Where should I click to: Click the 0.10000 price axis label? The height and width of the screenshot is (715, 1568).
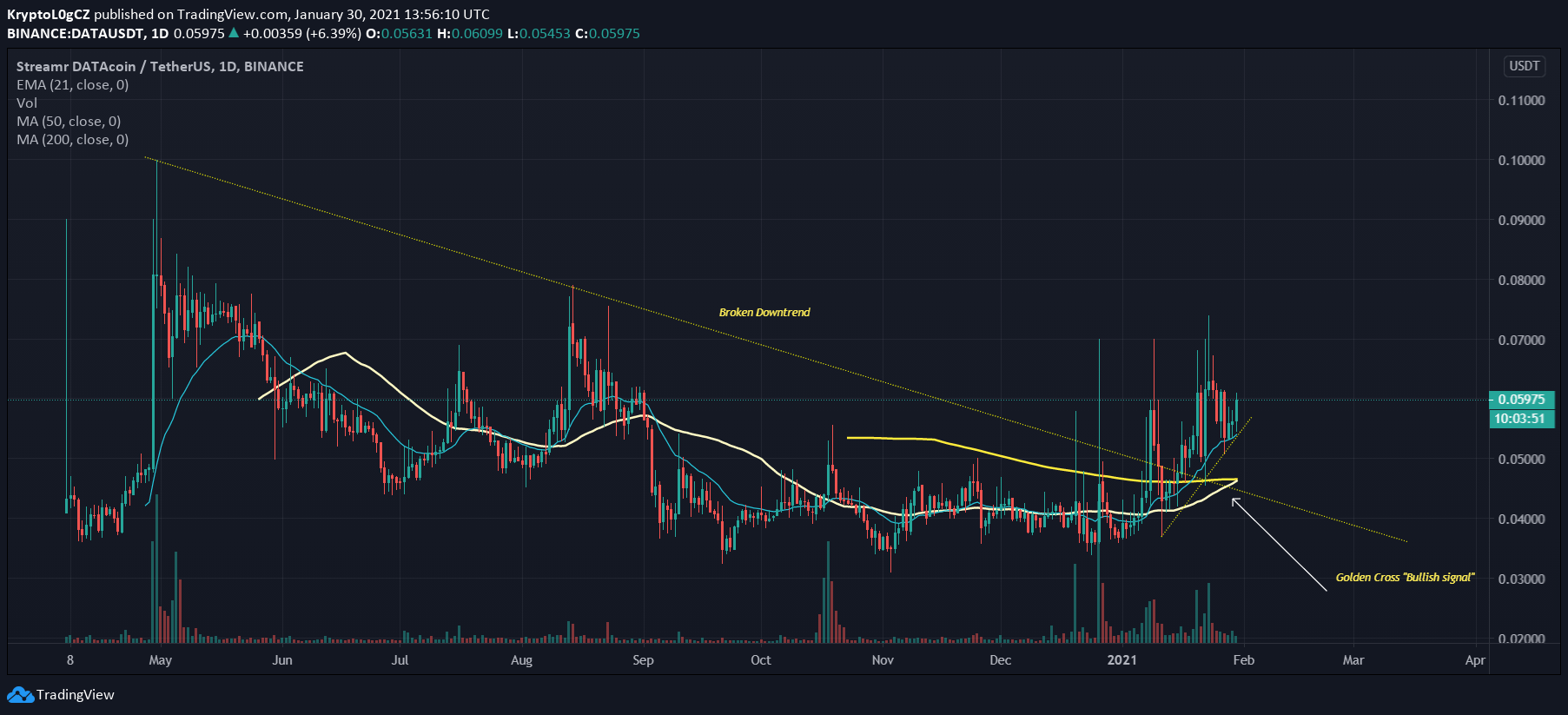(x=1521, y=161)
